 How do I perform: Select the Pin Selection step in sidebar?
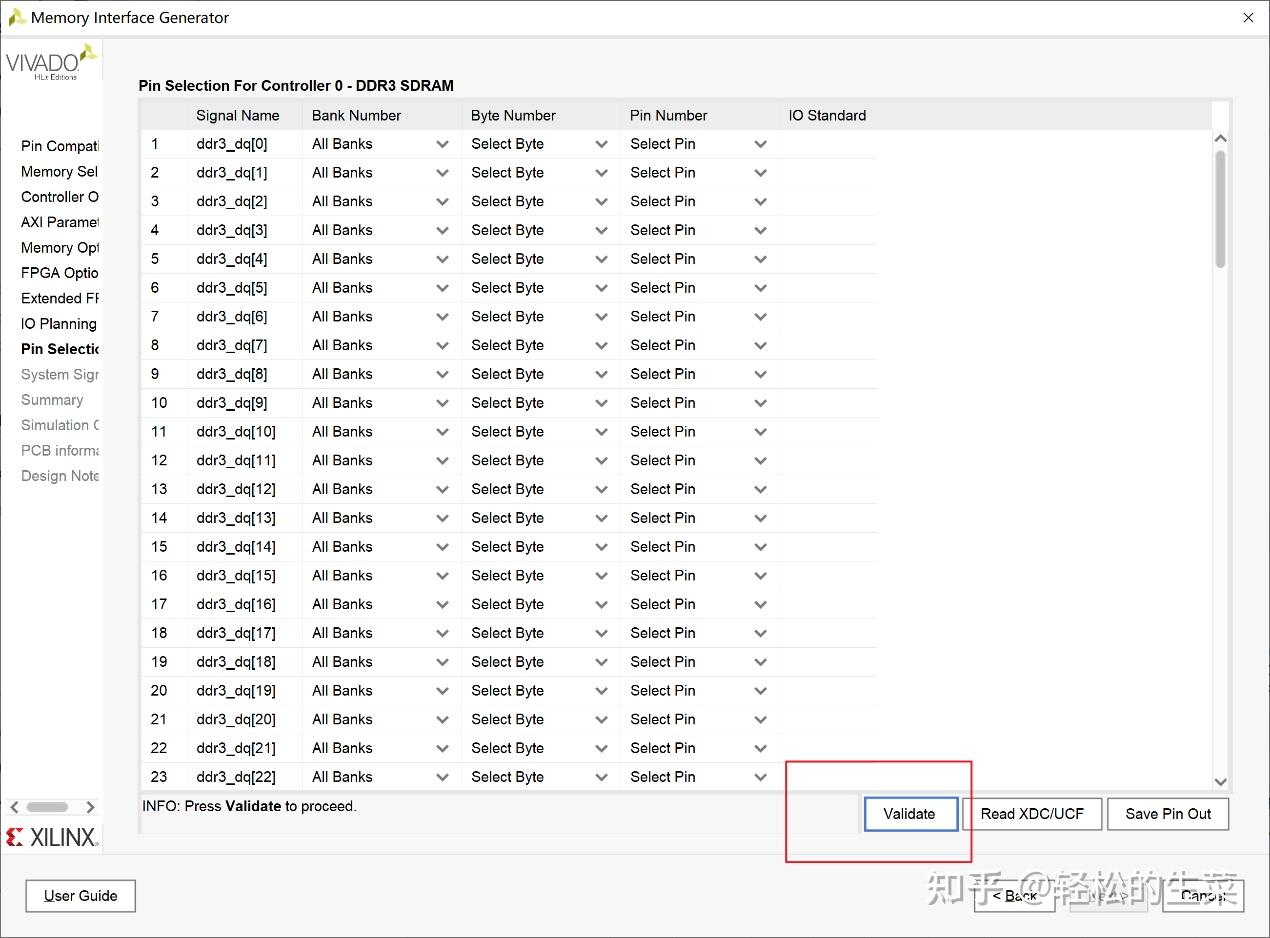pos(60,349)
